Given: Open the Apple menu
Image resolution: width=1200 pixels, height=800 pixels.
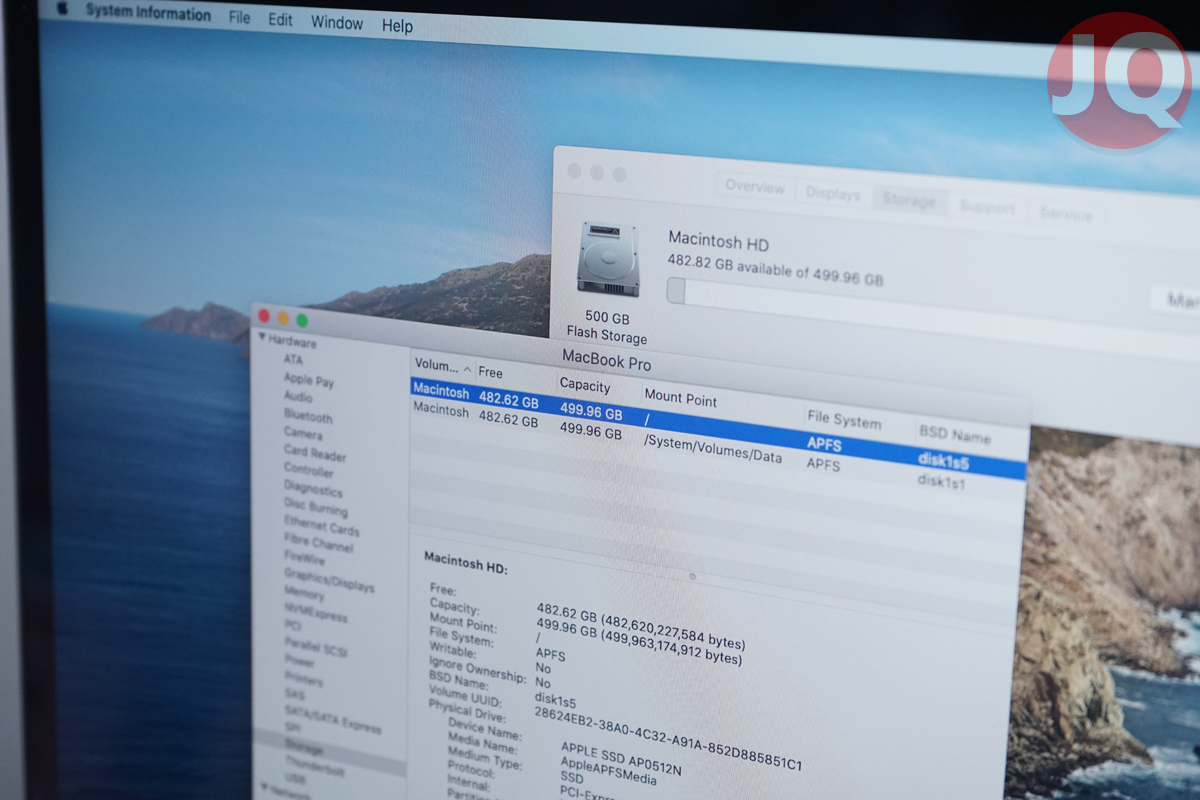Looking at the screenshot, I should coord(61,8).
